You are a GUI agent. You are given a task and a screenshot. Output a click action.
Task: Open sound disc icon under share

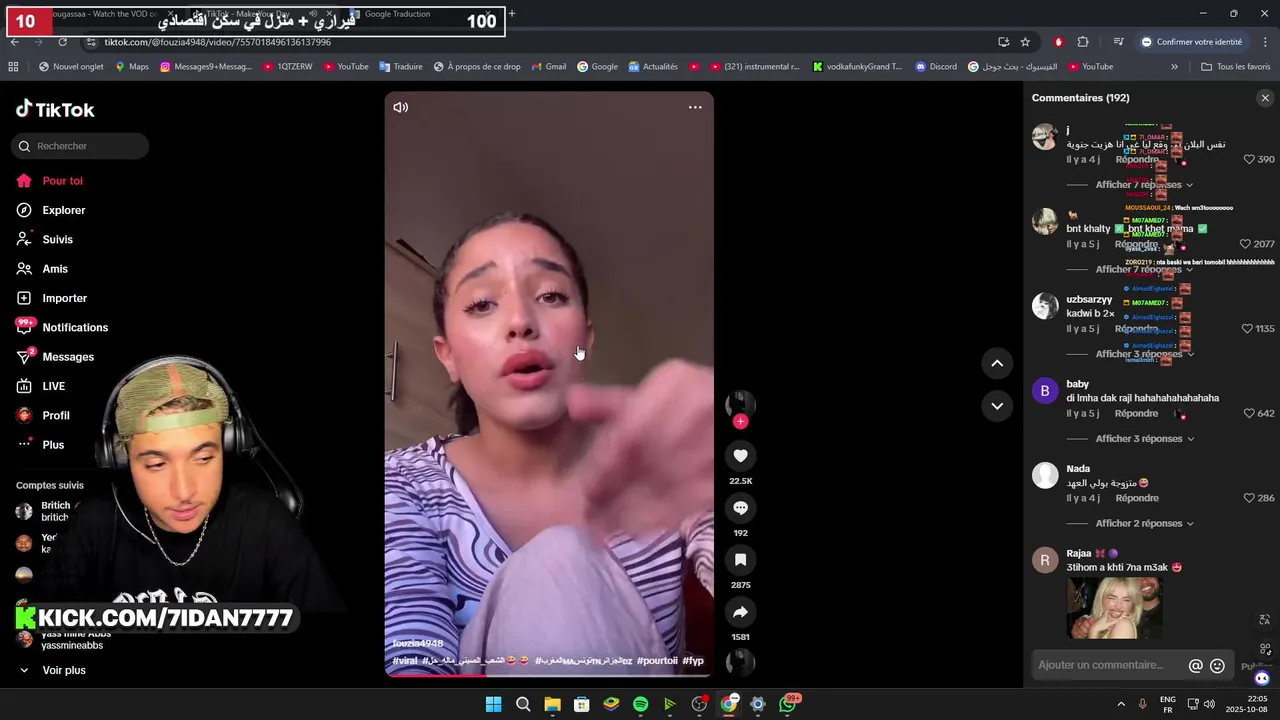[x=740, y=662]
